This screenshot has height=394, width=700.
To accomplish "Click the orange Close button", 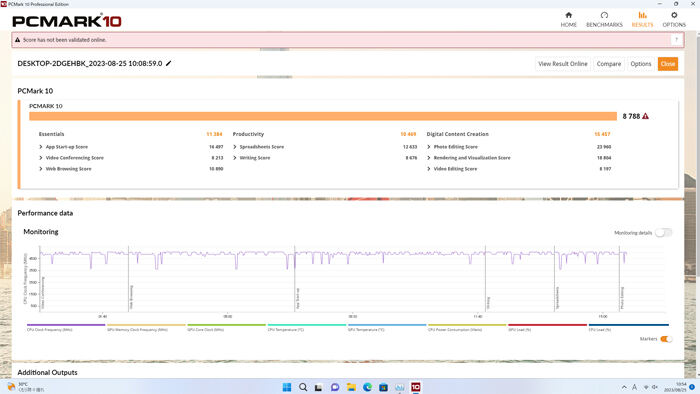I will click(668, 64).
